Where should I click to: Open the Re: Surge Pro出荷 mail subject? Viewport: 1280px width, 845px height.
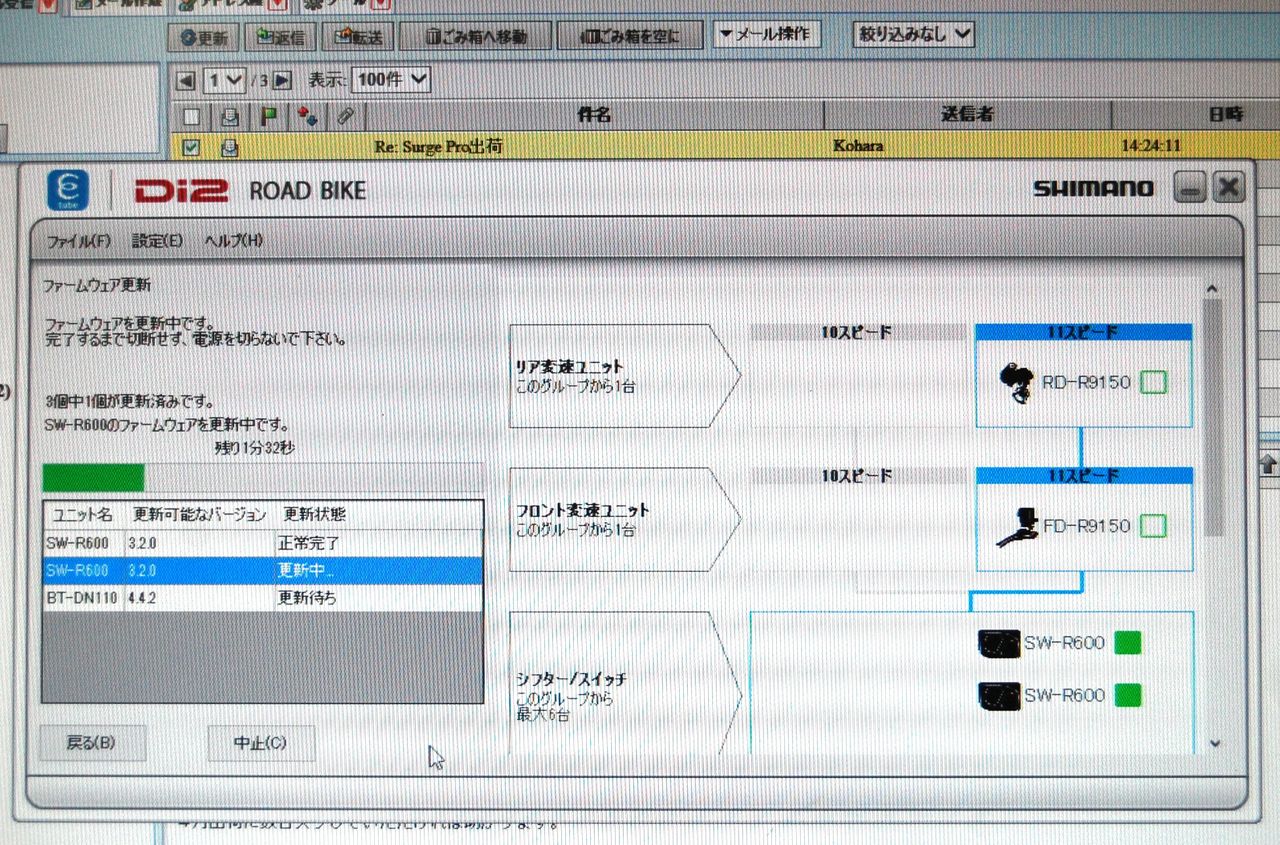tap(438, 147)
